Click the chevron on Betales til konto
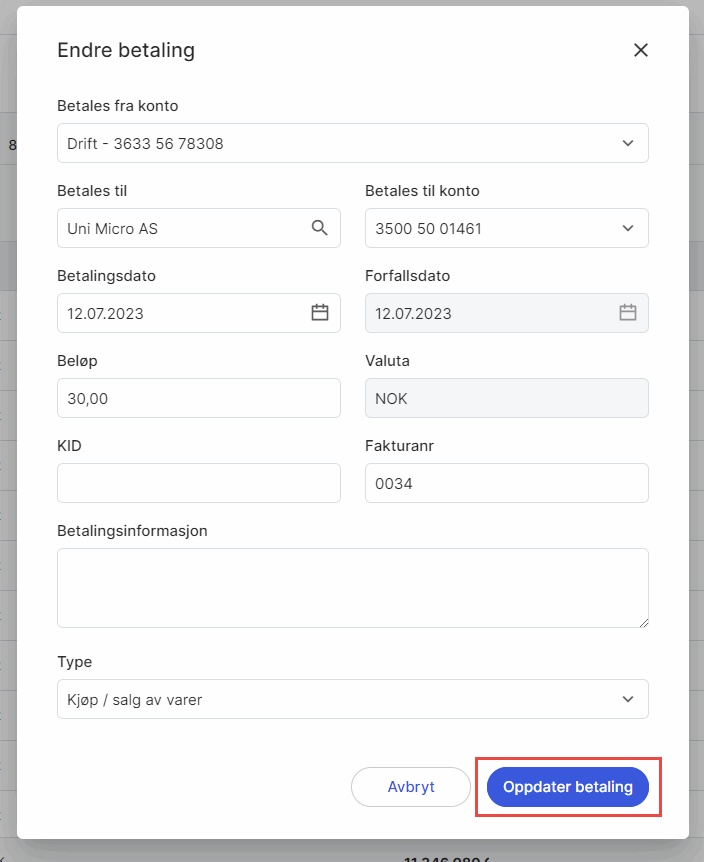Image resolution: width=704 pixels, height=862 pixels. [629, 228]
